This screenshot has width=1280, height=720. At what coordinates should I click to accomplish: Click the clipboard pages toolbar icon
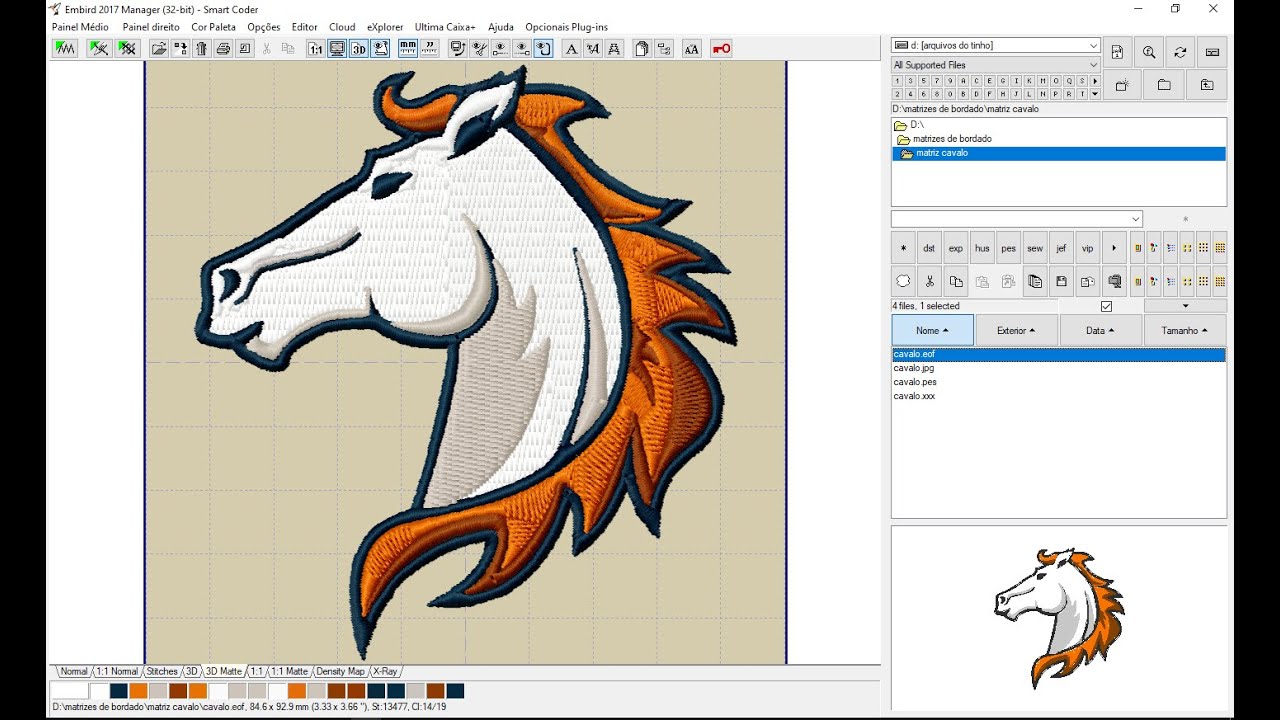642,48
